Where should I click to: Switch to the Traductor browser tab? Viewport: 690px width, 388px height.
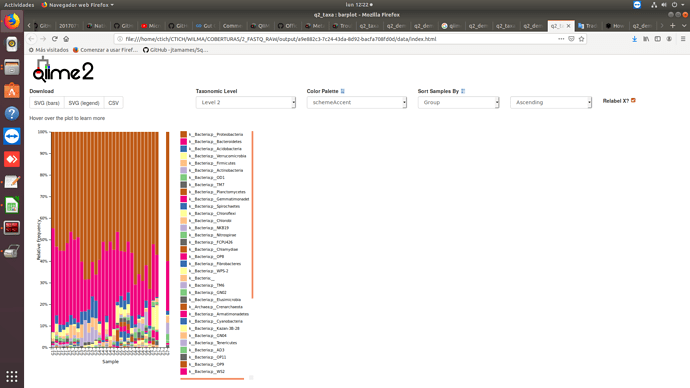588,26
